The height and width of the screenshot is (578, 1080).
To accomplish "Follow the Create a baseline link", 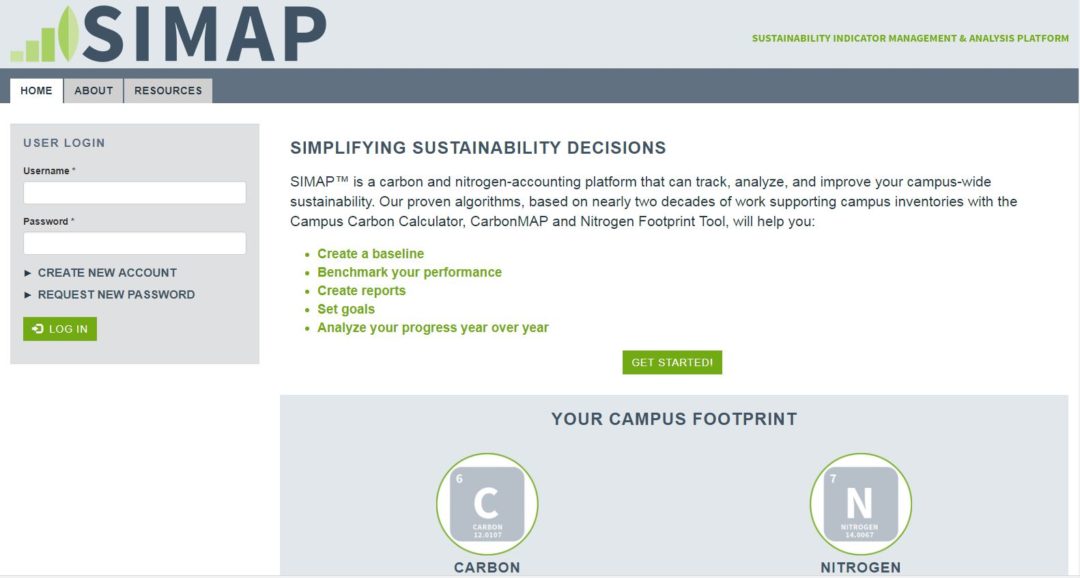I will coord(371,254).
